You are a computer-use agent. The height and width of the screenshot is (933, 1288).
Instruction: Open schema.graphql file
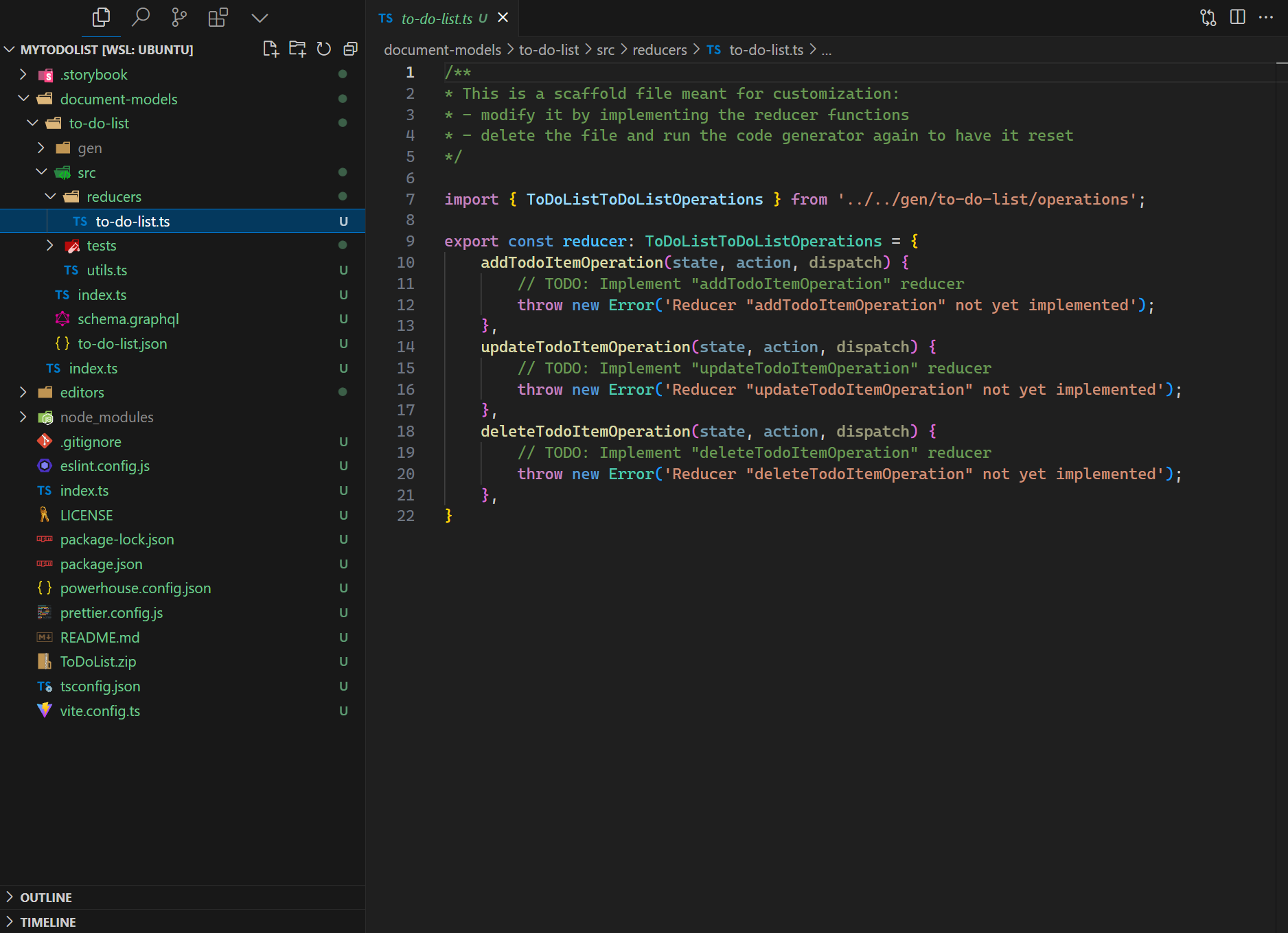(x=183, y=319)
